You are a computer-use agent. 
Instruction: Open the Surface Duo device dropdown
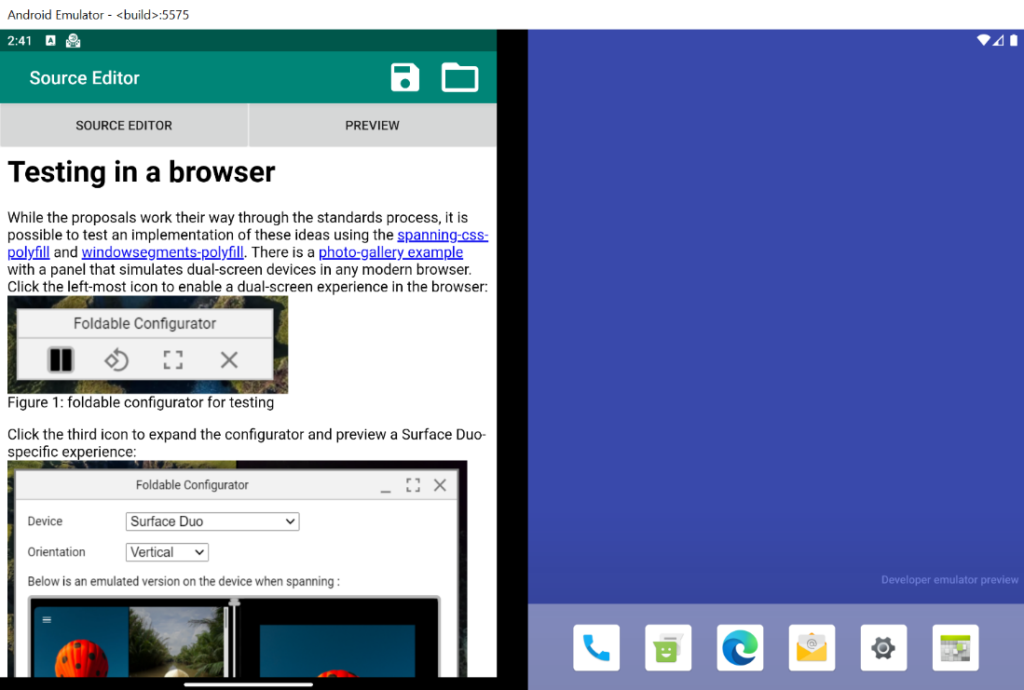click(x=211, y=521)
